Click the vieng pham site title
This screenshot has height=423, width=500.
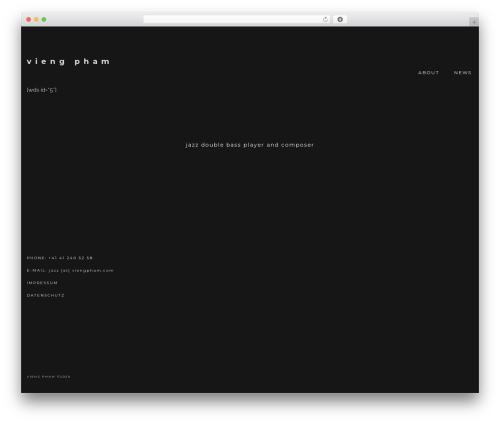(68, 62)
